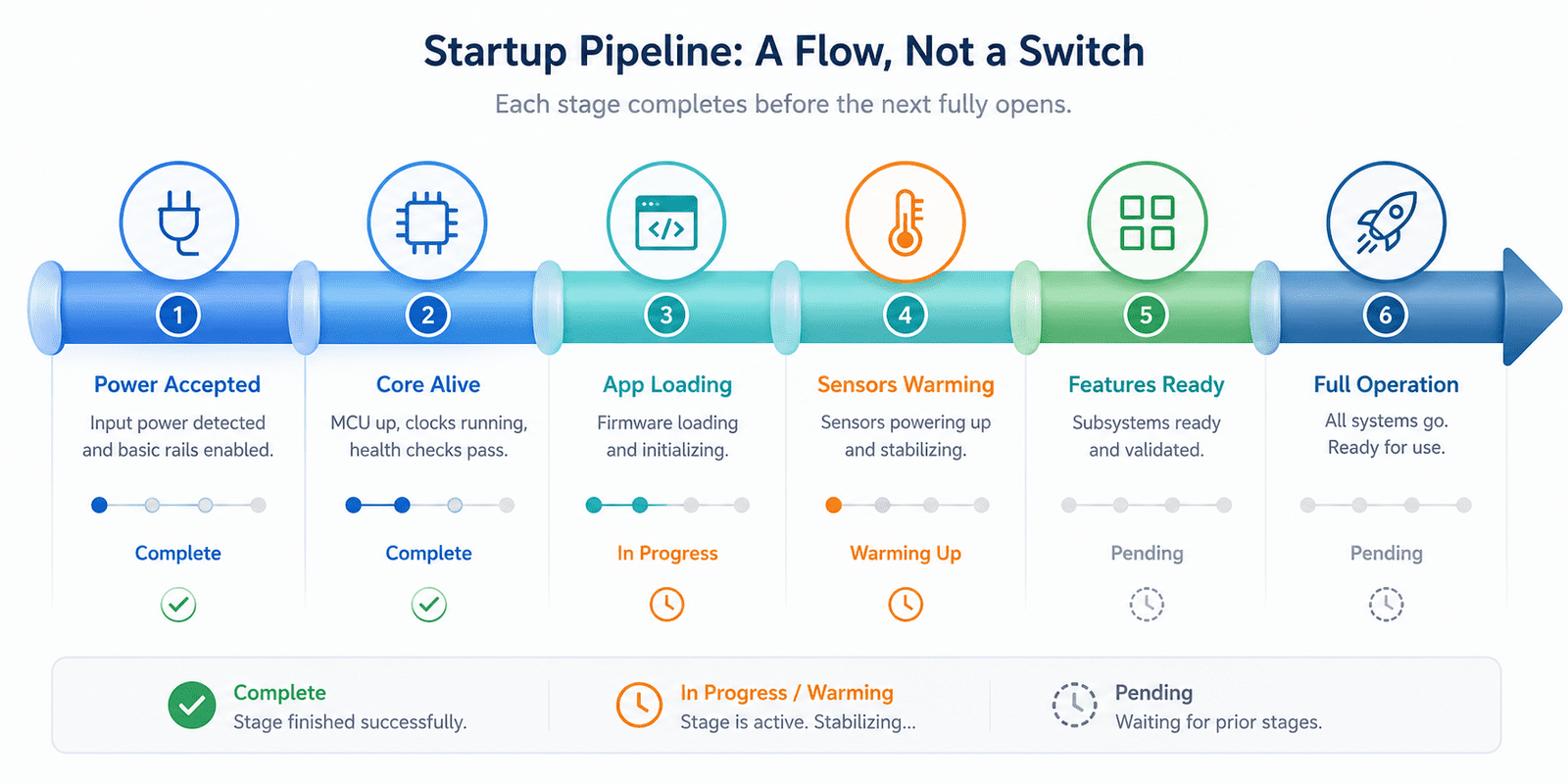Click orange progress dot under Sensors Warming
This screenshot has height=784, width=1568.
coord(833,506)
